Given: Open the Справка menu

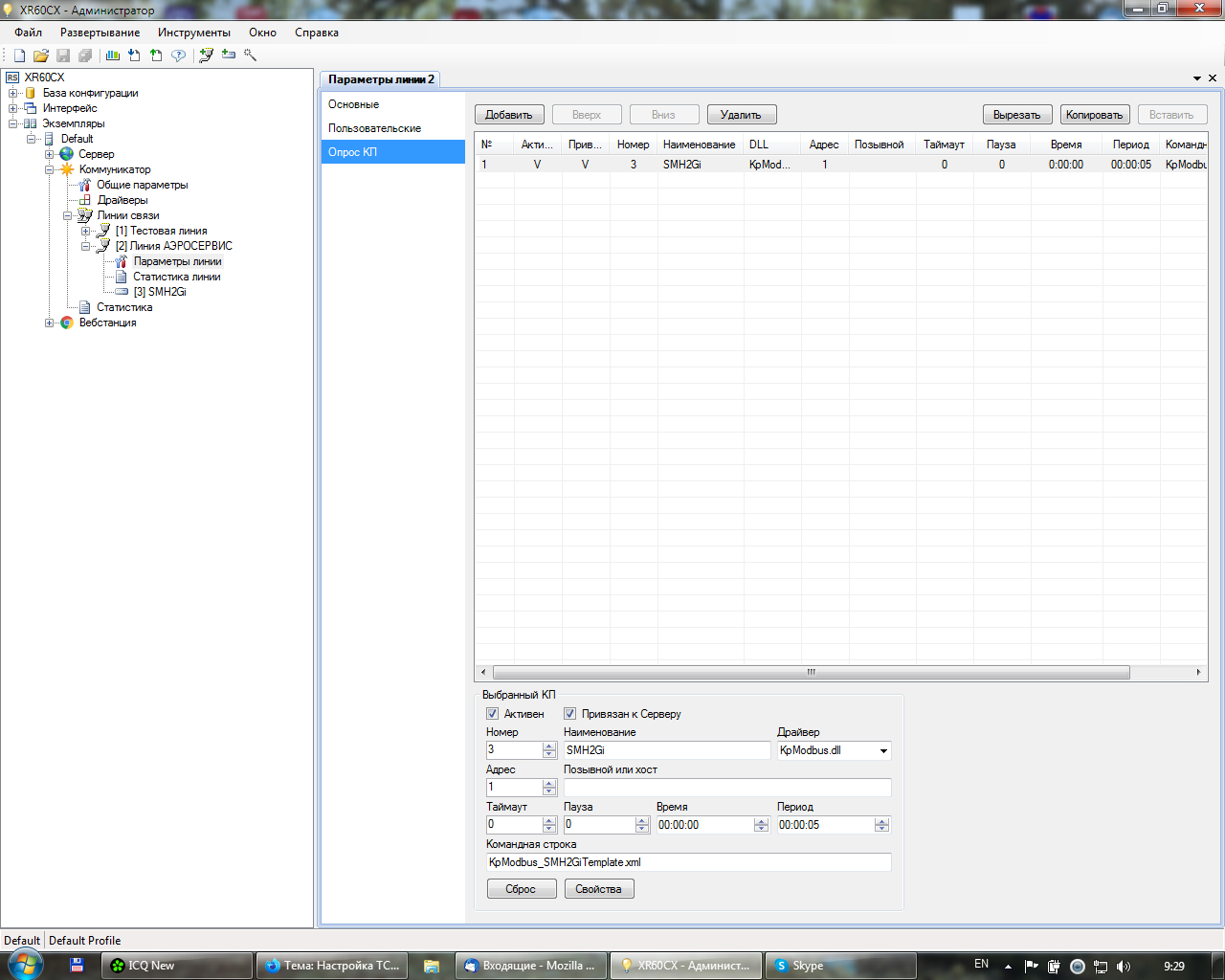Looking at the screenshot, I should (x=317, y=33).
